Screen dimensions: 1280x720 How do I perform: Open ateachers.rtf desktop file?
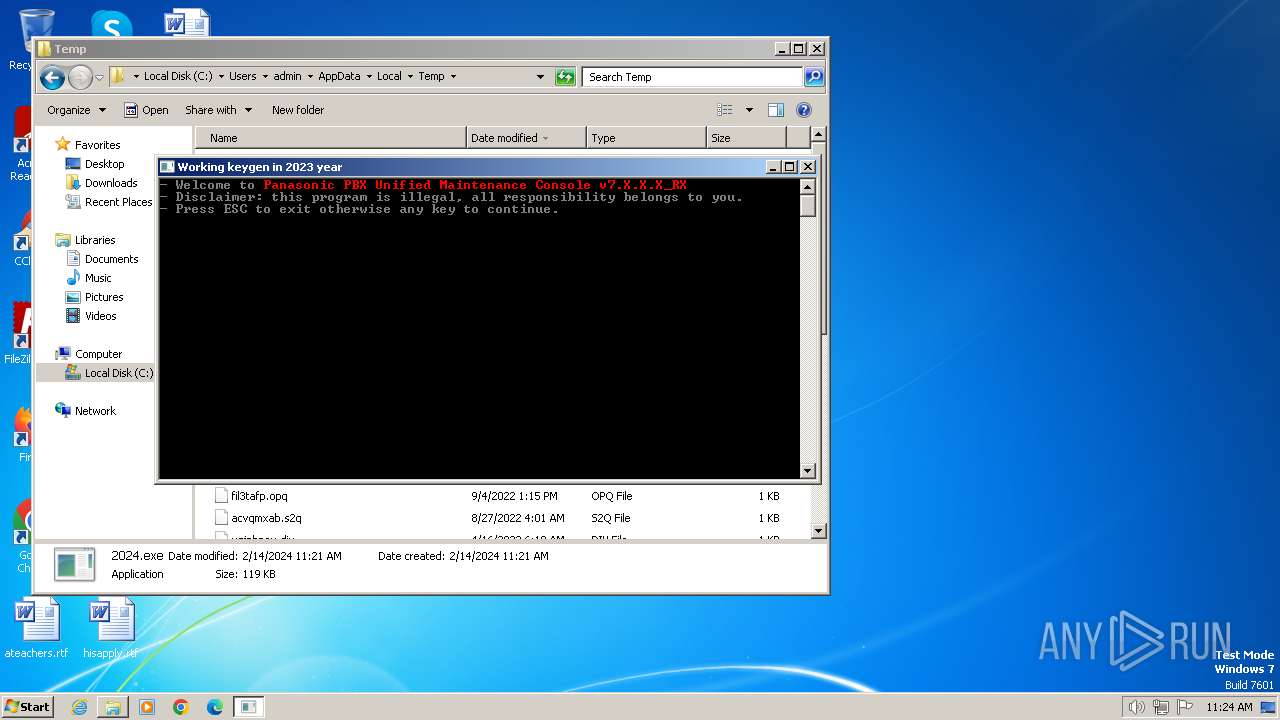tap(36, 629)
